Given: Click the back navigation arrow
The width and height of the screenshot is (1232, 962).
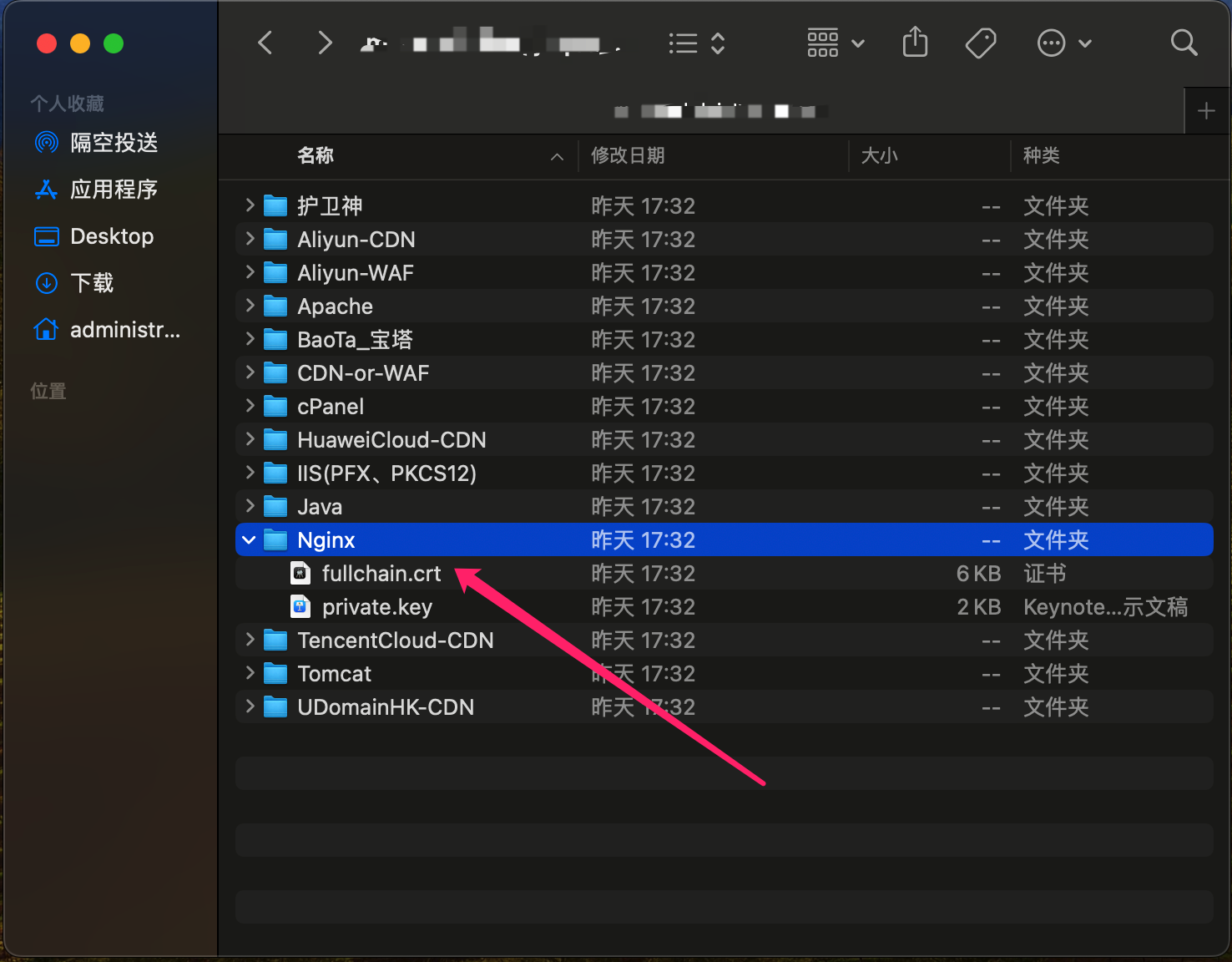Looking at the screenshot, I should pos(265,43).
